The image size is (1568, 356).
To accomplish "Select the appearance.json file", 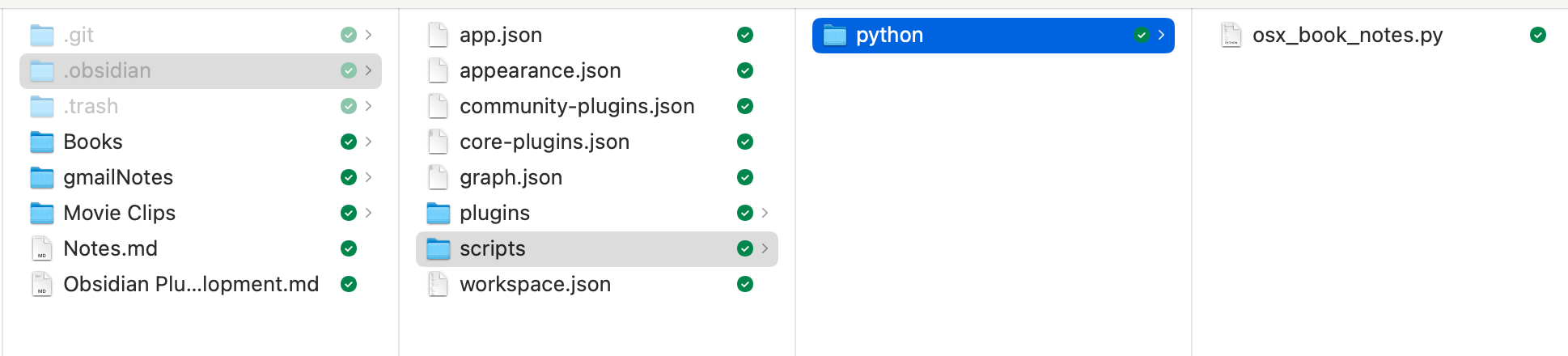I will pyautogui.click(x=540, y=71).
